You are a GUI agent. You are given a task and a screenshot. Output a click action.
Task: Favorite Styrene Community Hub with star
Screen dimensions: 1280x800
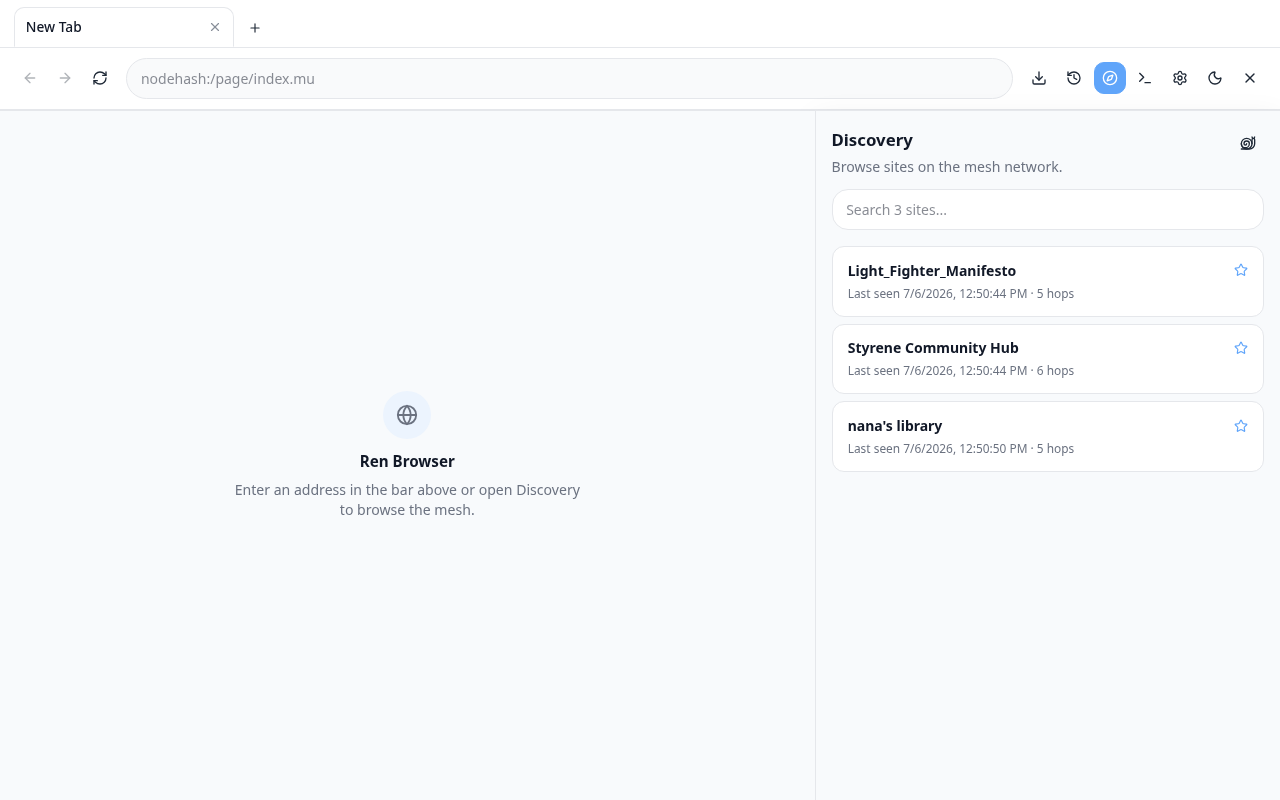tap(1241, 348)
